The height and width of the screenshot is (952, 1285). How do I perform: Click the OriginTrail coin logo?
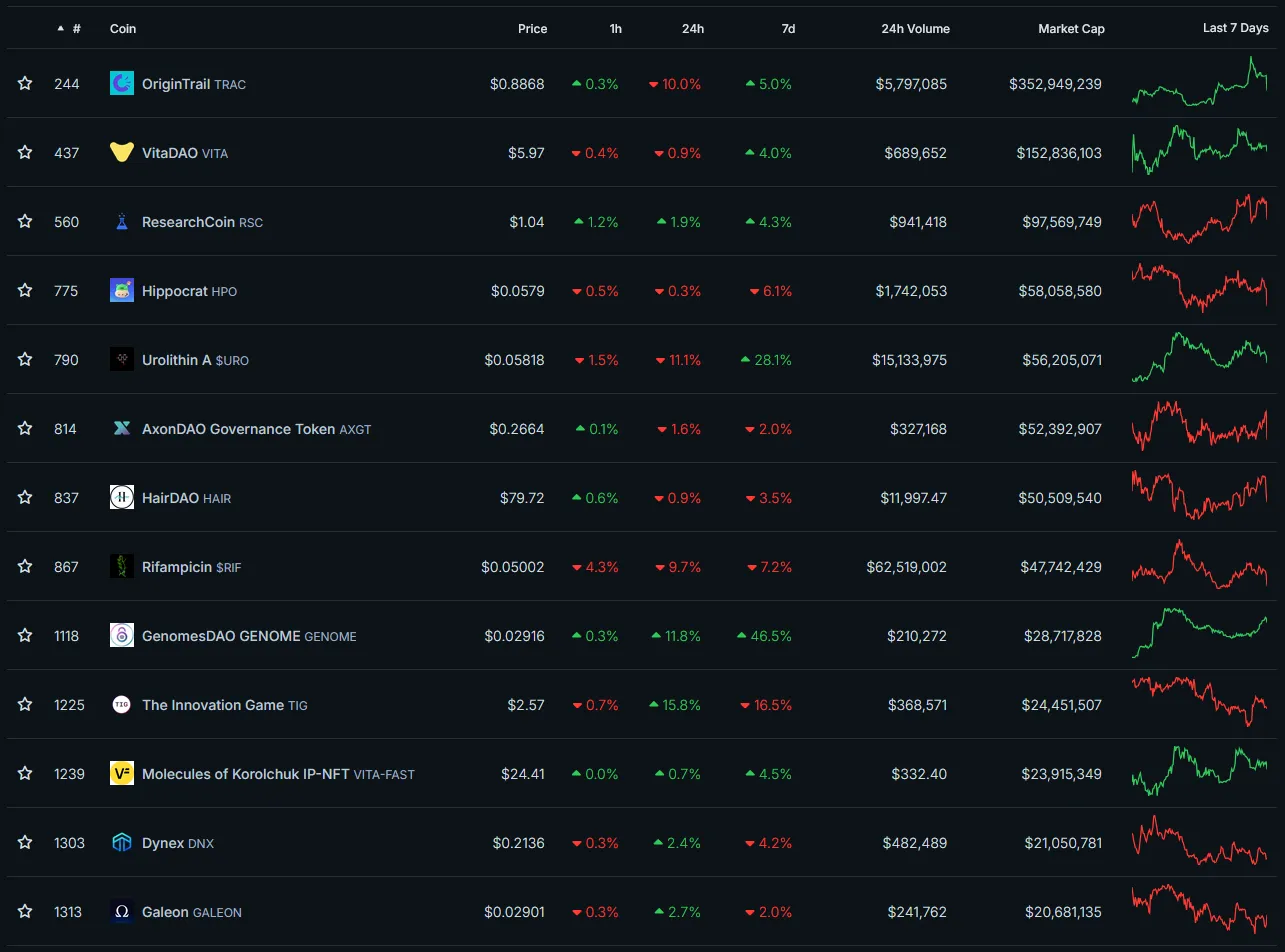pyautogui.click(x=122, y=84)
